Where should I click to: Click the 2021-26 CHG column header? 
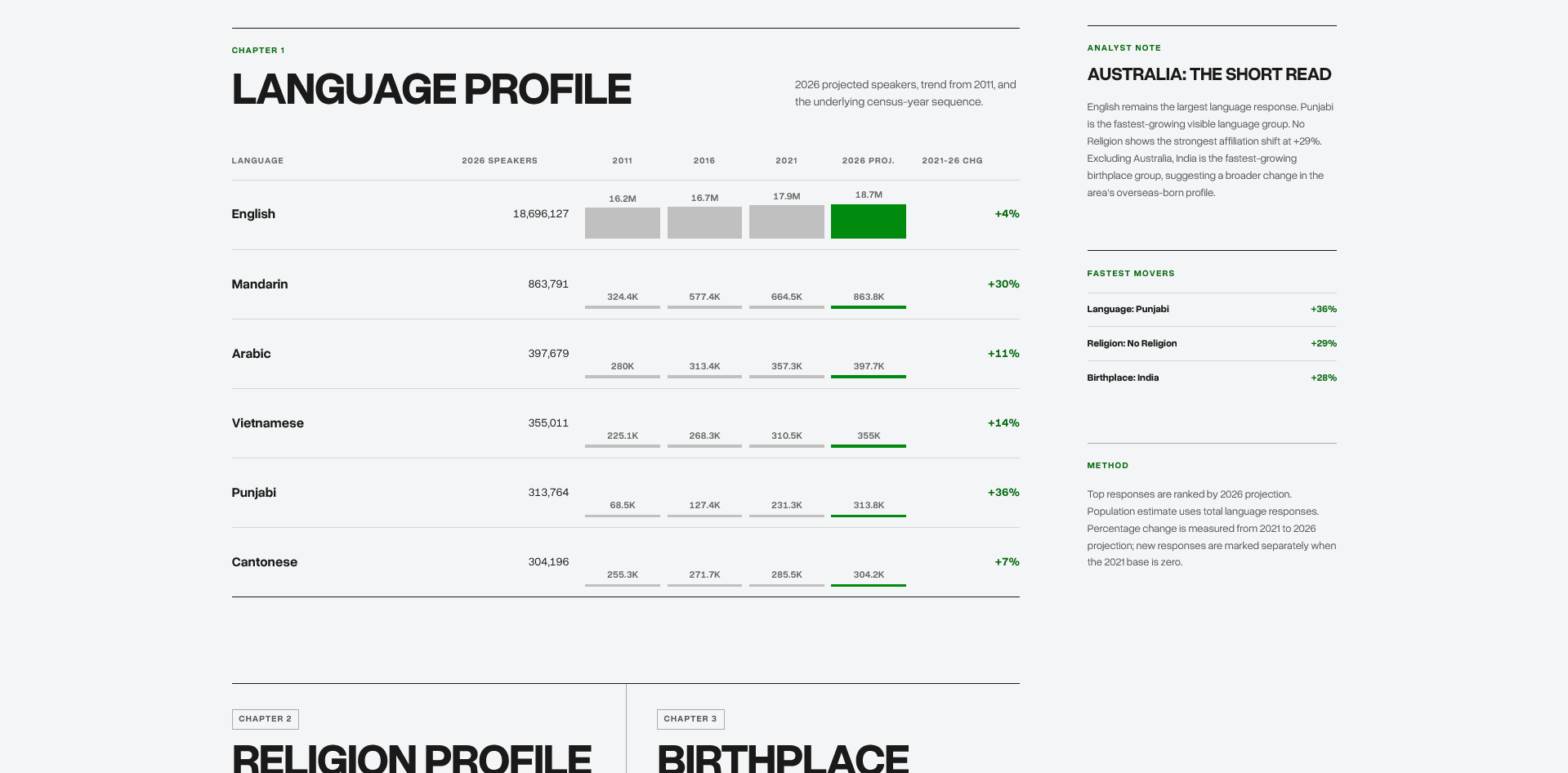click(x=952, y=161)
